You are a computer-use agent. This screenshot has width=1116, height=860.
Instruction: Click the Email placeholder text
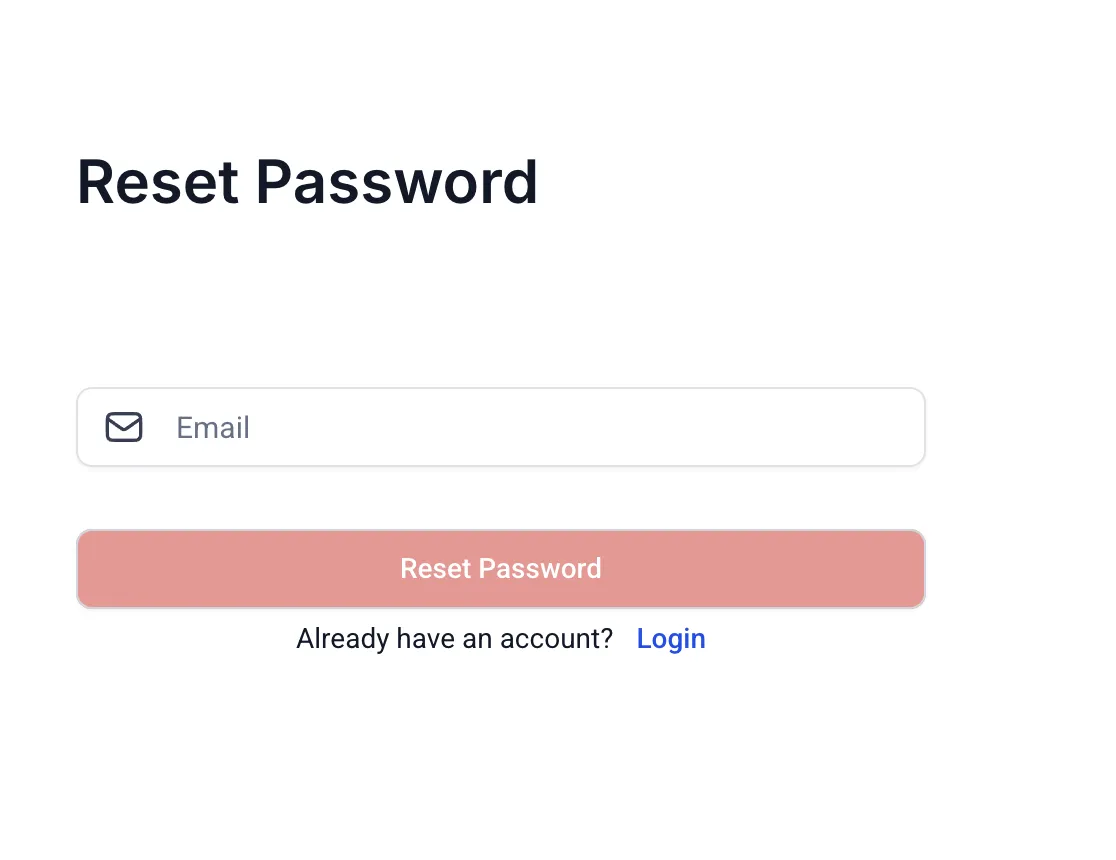213,428
